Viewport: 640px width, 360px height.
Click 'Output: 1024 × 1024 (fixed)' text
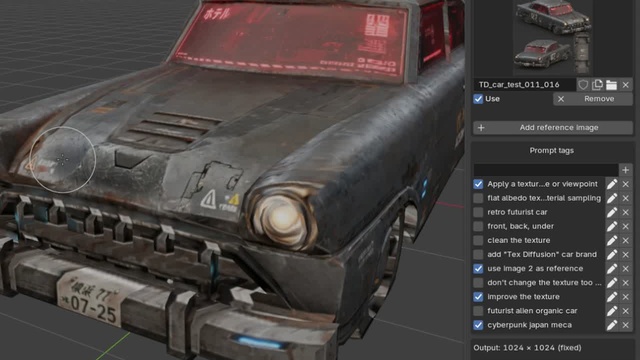click(x=527, y=348)
